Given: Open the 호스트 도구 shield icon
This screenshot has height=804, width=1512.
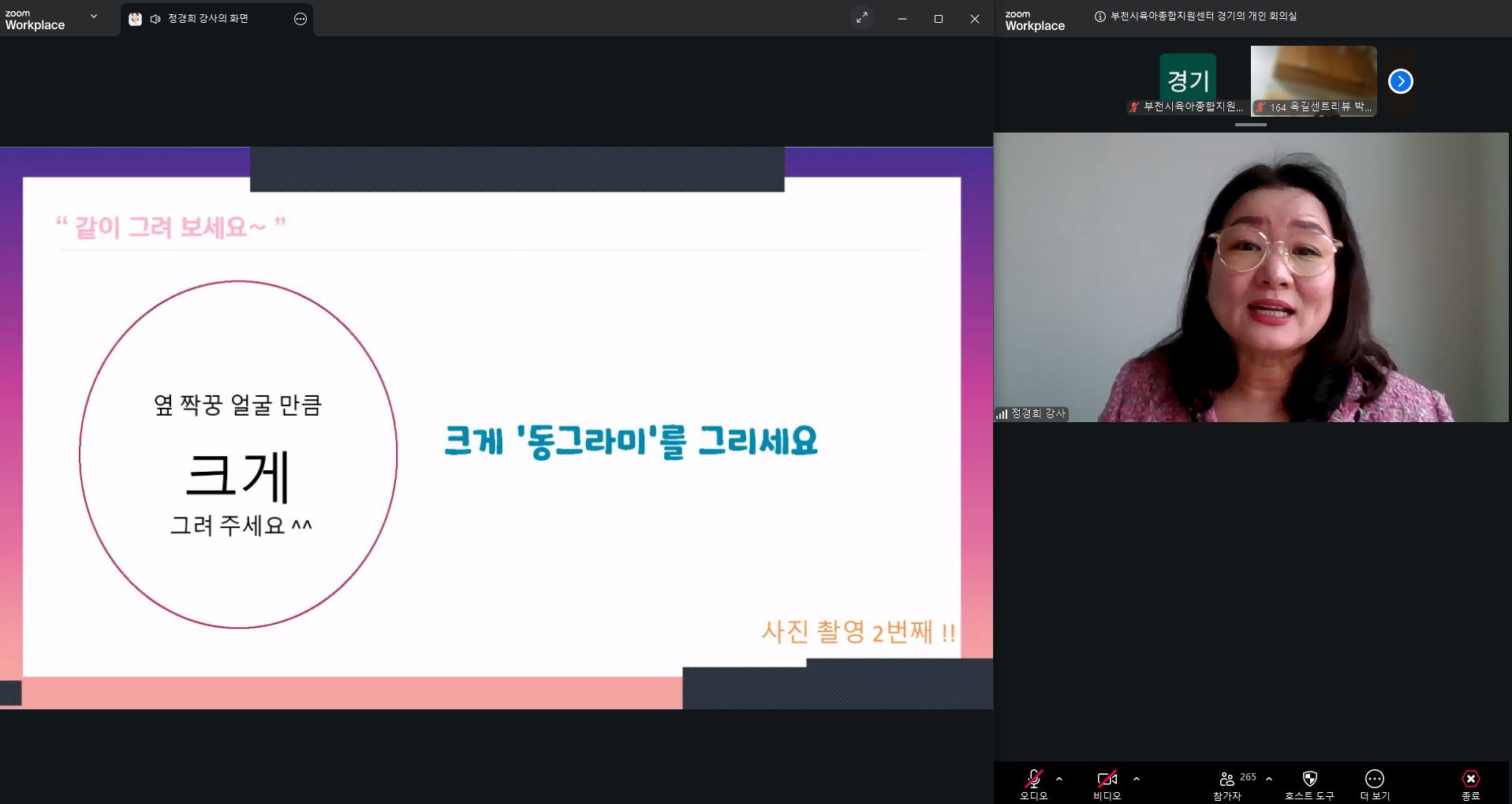Looking at the screenshot, I should [1309, 780].
